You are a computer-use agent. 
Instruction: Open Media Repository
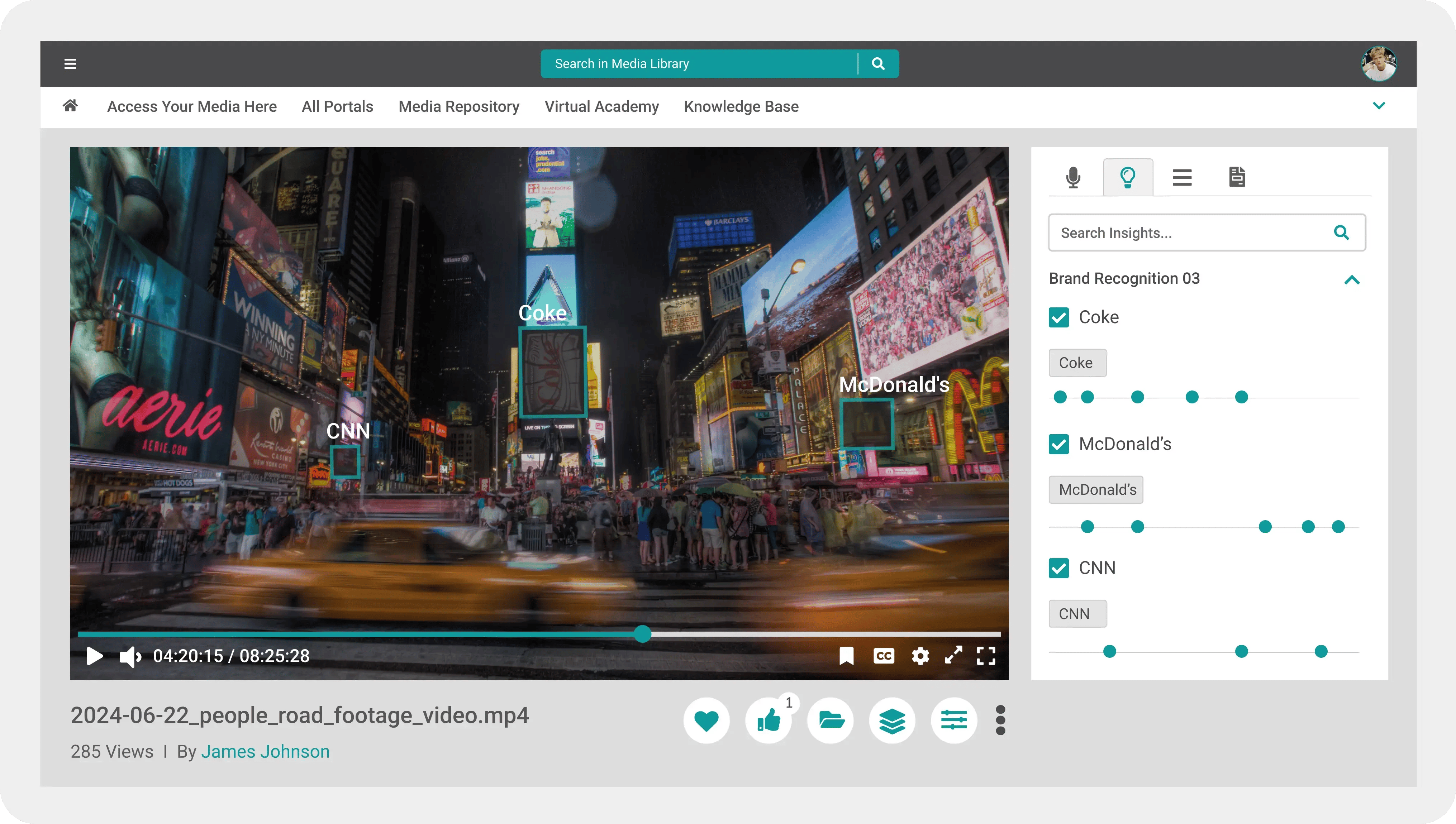pyautogui.click(x=458, y=106)
